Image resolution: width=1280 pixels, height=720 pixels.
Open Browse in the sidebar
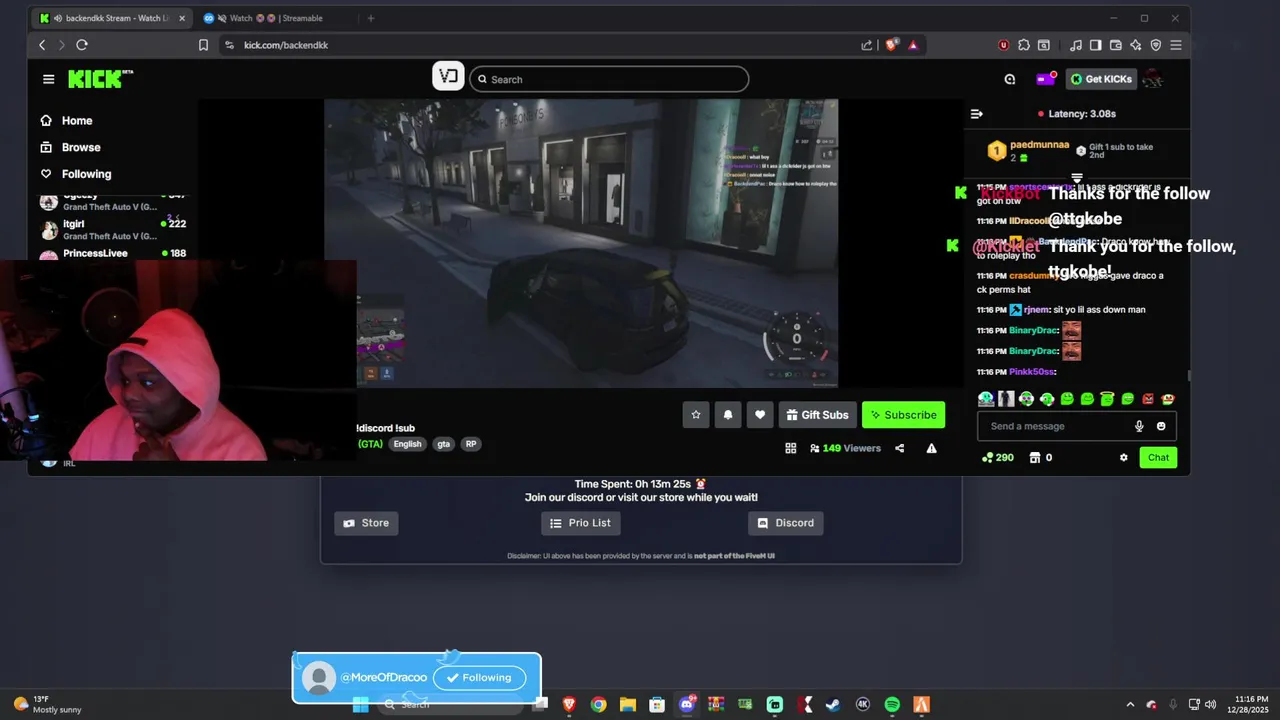[x=70, y=147]
